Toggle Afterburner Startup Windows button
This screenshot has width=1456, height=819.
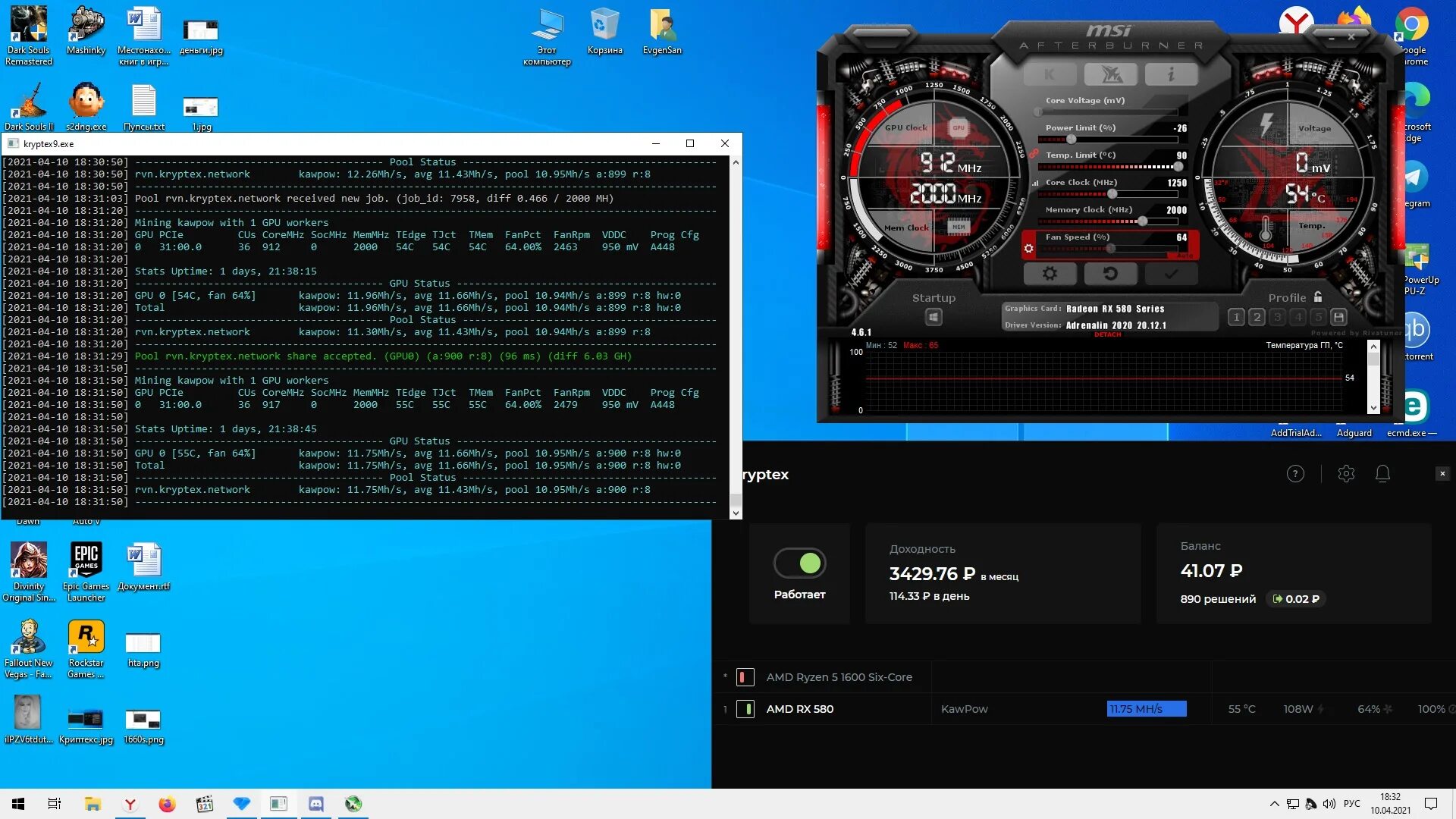(934, 317)
